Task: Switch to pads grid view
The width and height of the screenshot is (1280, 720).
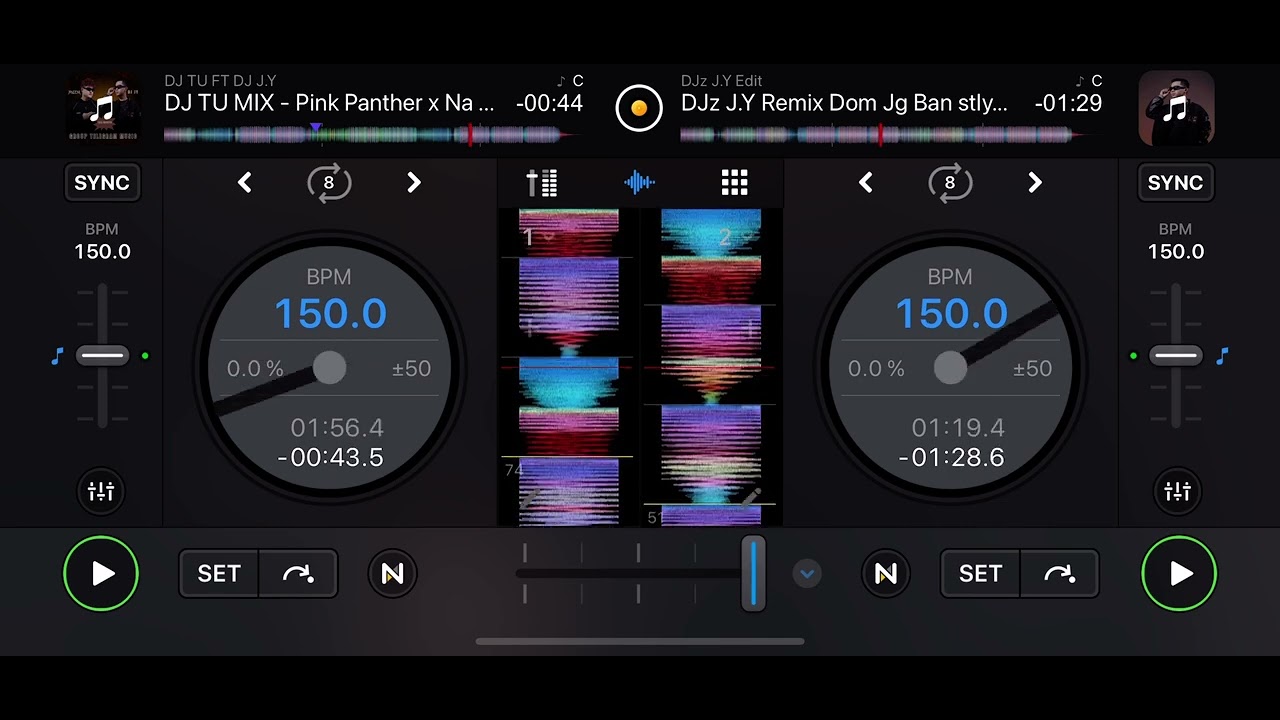Action: coord(735,183)
